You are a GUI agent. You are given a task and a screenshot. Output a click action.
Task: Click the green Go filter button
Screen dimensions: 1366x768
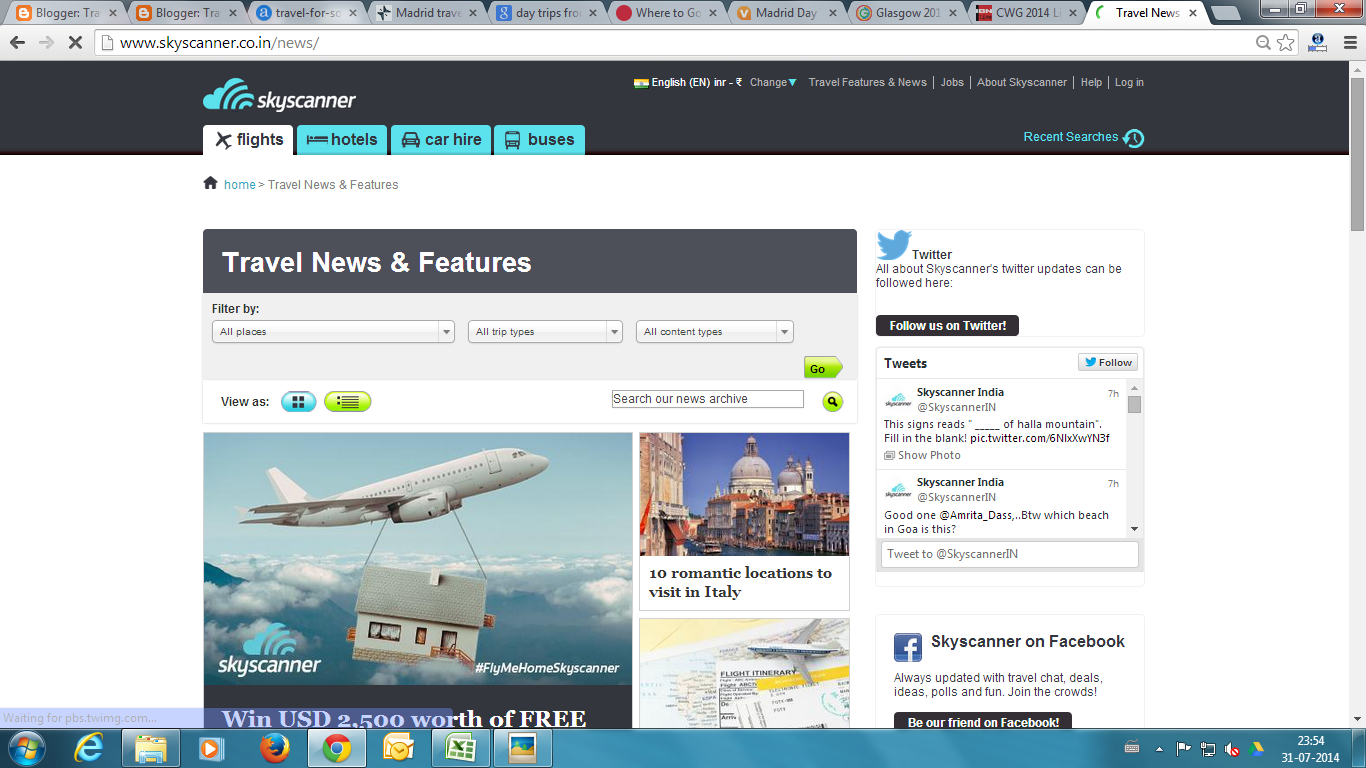(823, 368)
